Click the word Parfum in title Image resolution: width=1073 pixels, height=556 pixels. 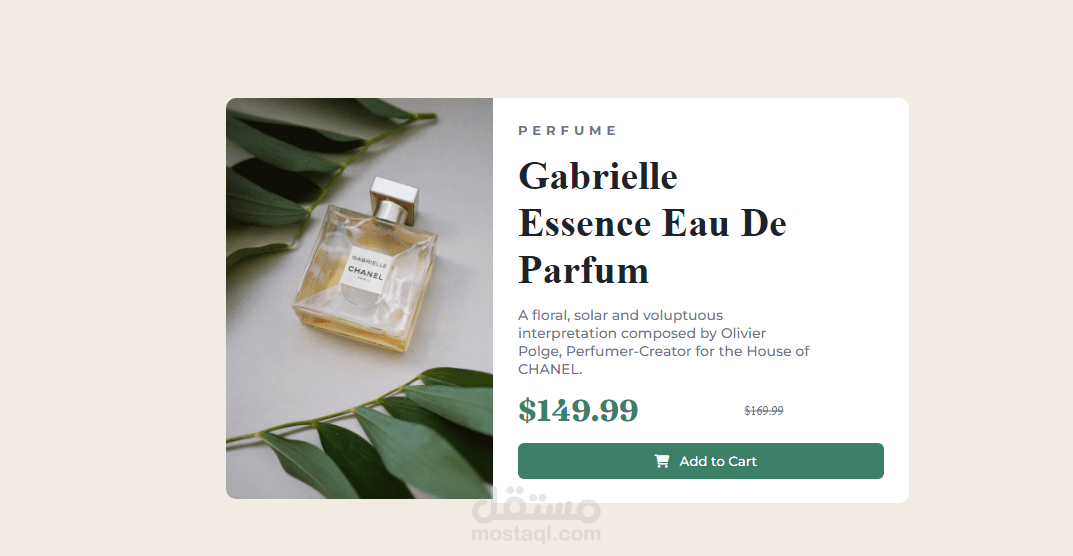[583, 270]
